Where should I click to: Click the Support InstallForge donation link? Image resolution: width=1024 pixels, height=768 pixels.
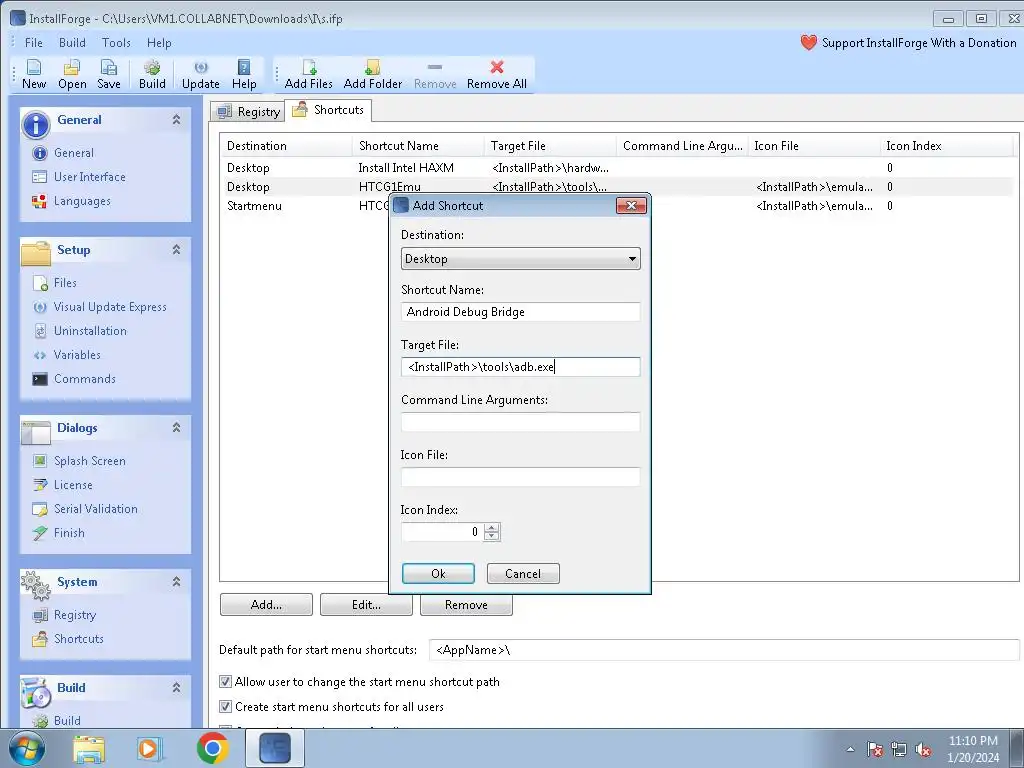pyautogui.click(x=919, y=43)
